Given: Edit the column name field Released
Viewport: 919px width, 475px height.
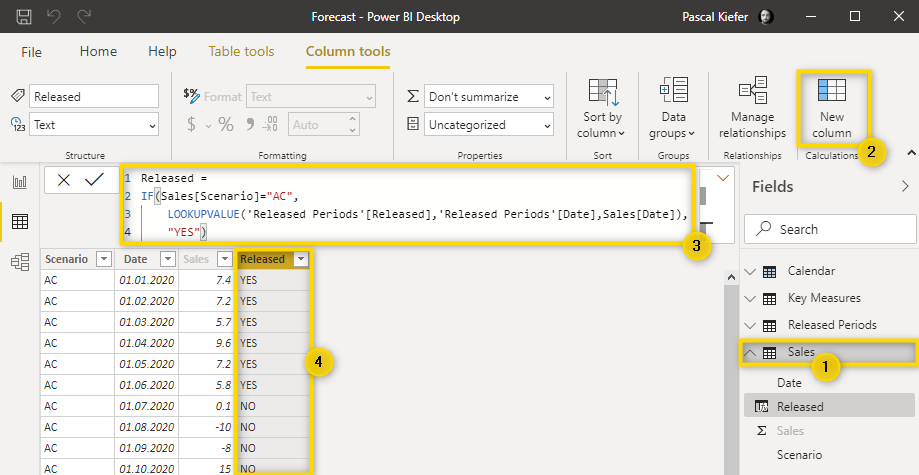Looking at the screenshot, I should tap(94, 97).
